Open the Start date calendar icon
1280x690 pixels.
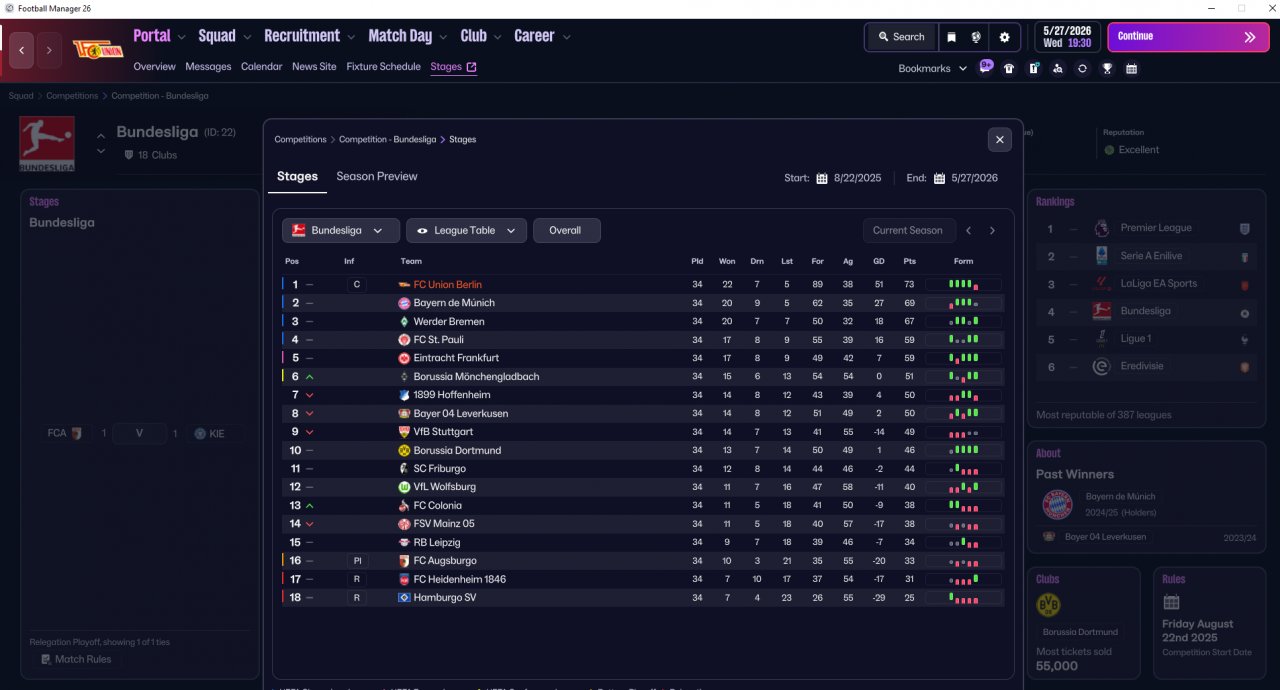pyautogui.click(x=822, y=178)
